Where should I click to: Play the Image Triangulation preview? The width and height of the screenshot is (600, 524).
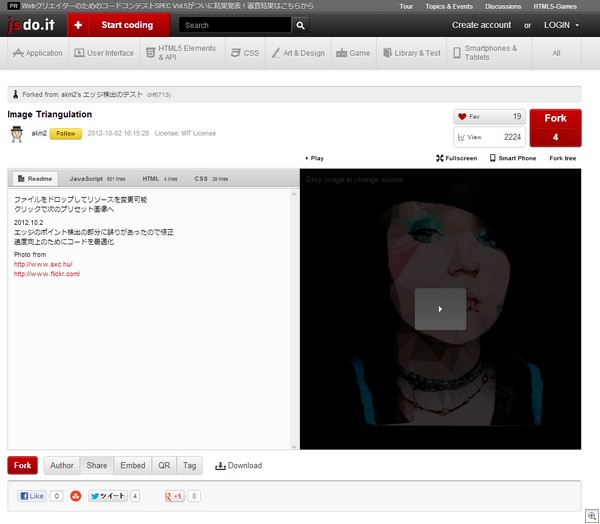click(x=440, y=309)
